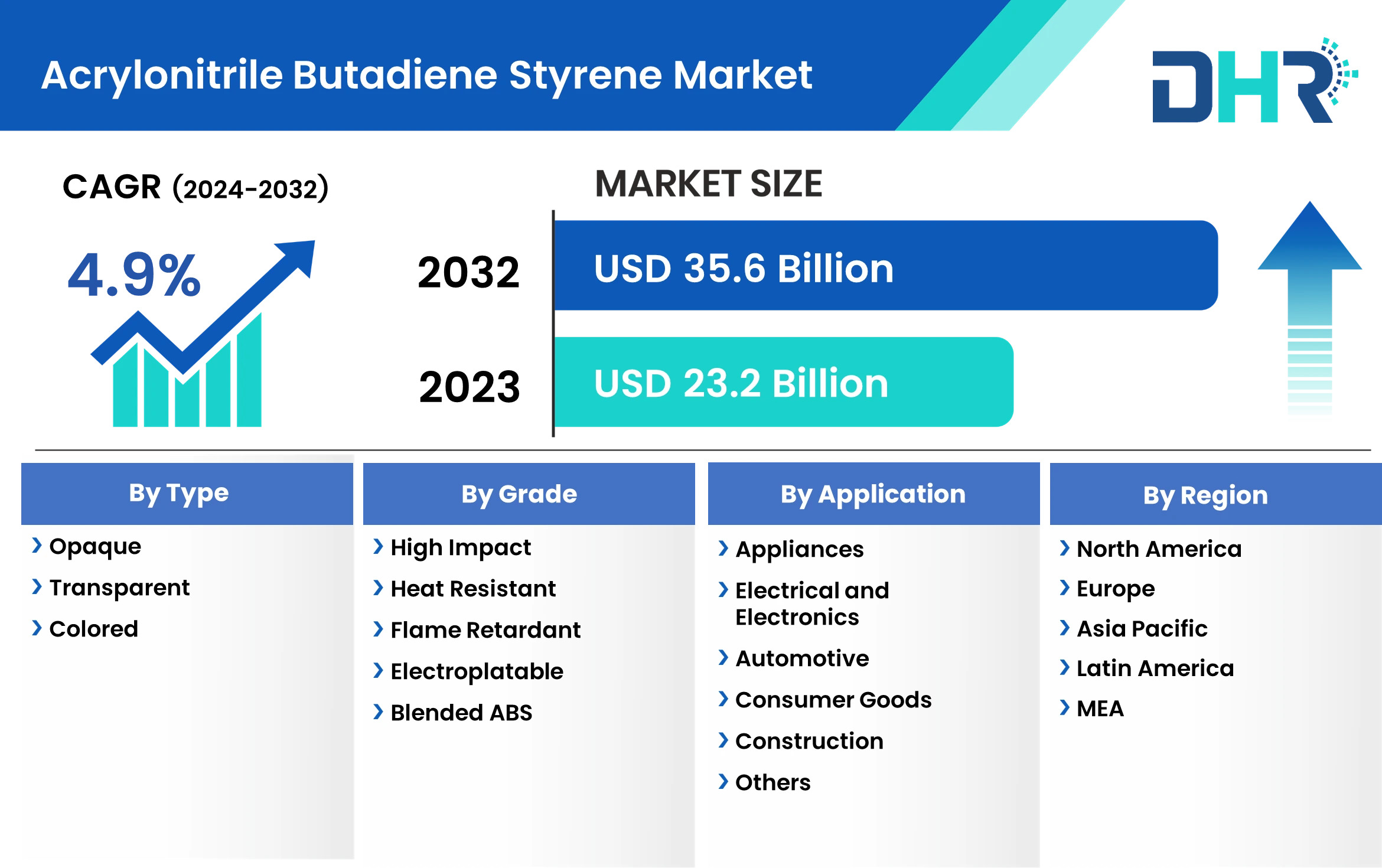Click the chevron beside North America

[x=1064, y=548]
